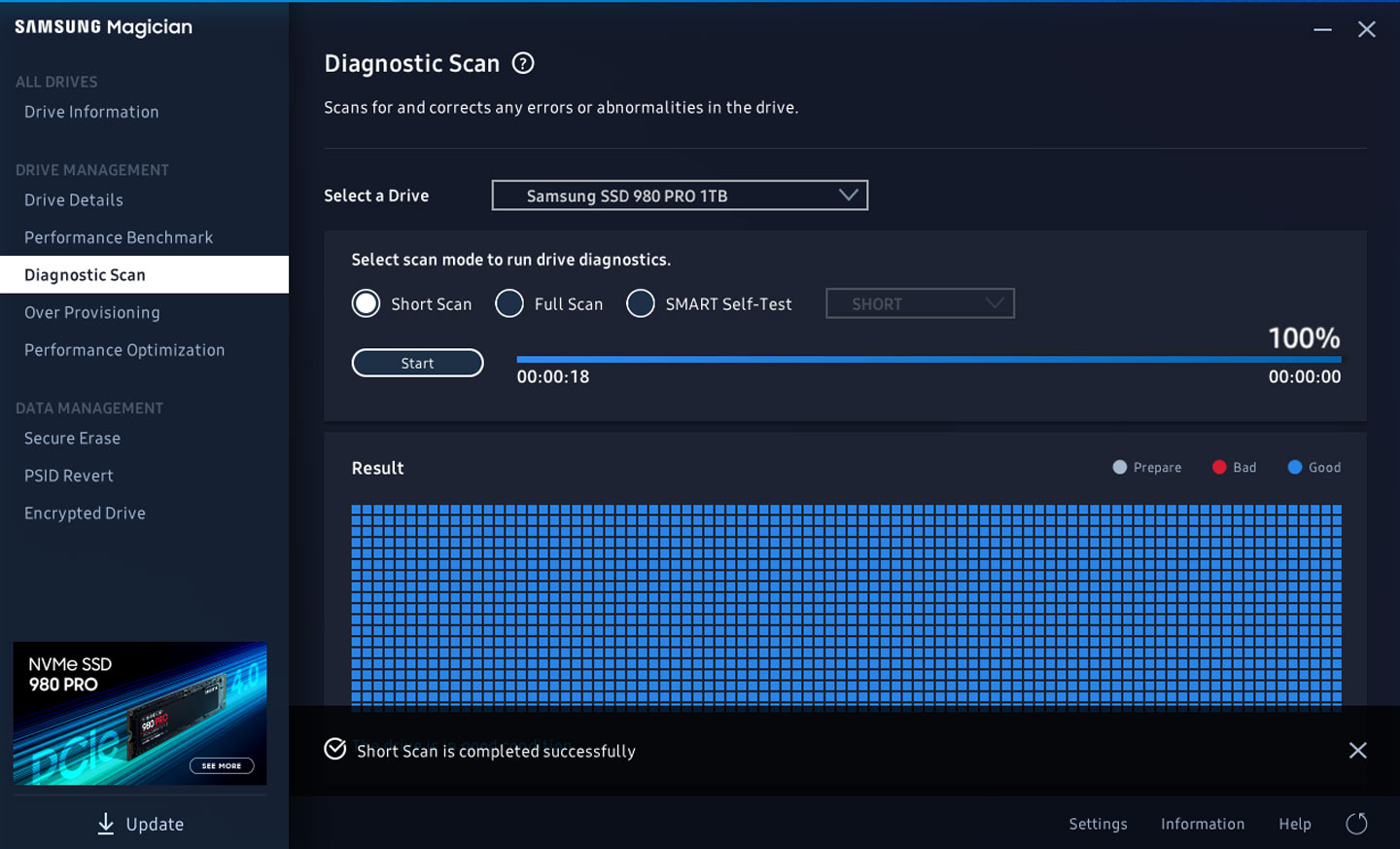The width and height of the screenshot is (1400, 849).
Task: Open the Diagnostic Scan help icon
Action: pyautogui.click(x=523, y=63)
